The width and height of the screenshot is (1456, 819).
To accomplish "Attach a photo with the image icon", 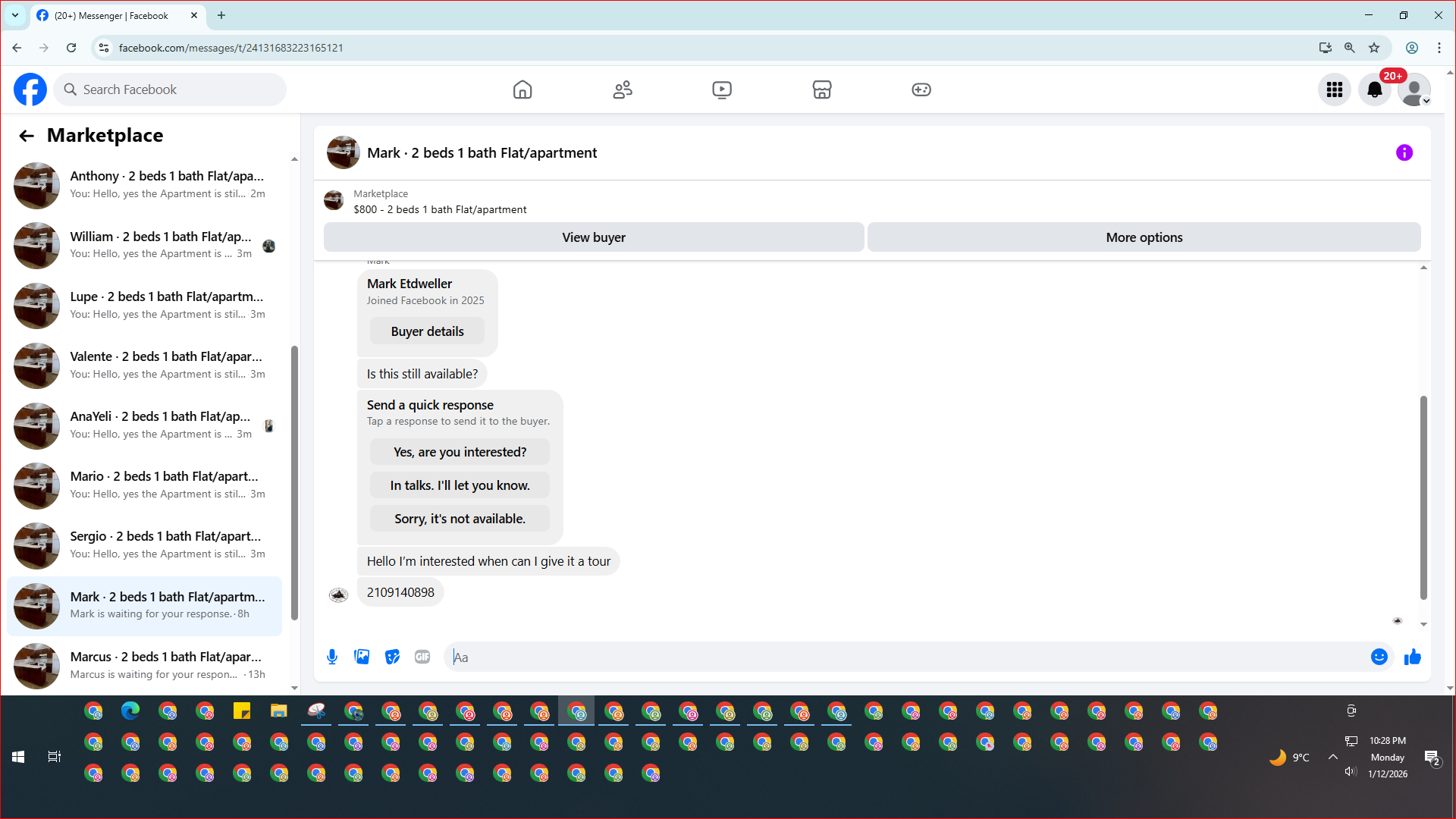I will [362, 657].
